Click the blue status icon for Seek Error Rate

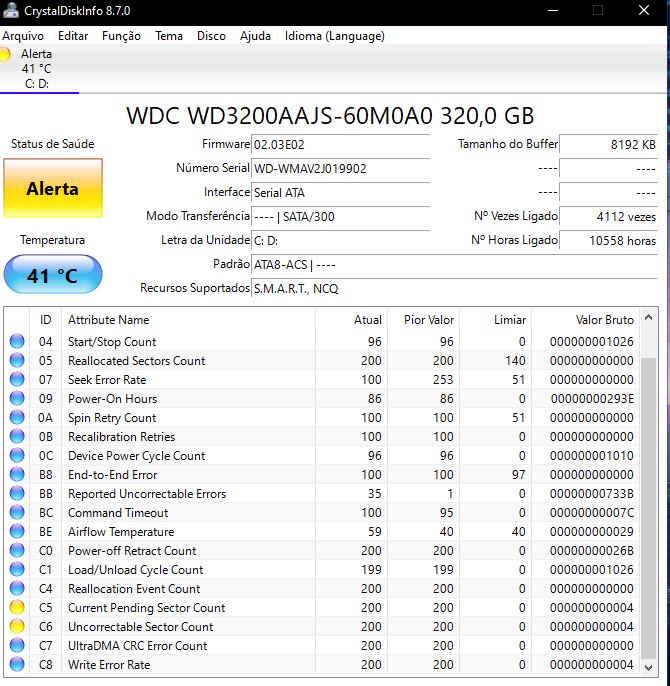(x=17, y=379)
